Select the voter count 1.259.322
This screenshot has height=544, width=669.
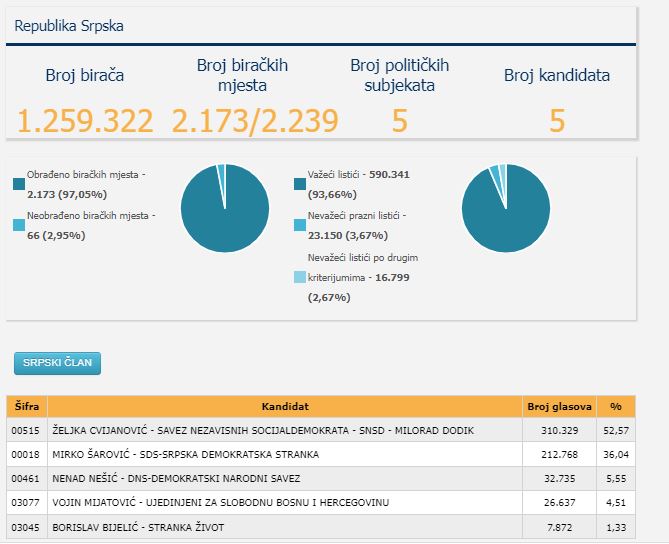point(85,121)
